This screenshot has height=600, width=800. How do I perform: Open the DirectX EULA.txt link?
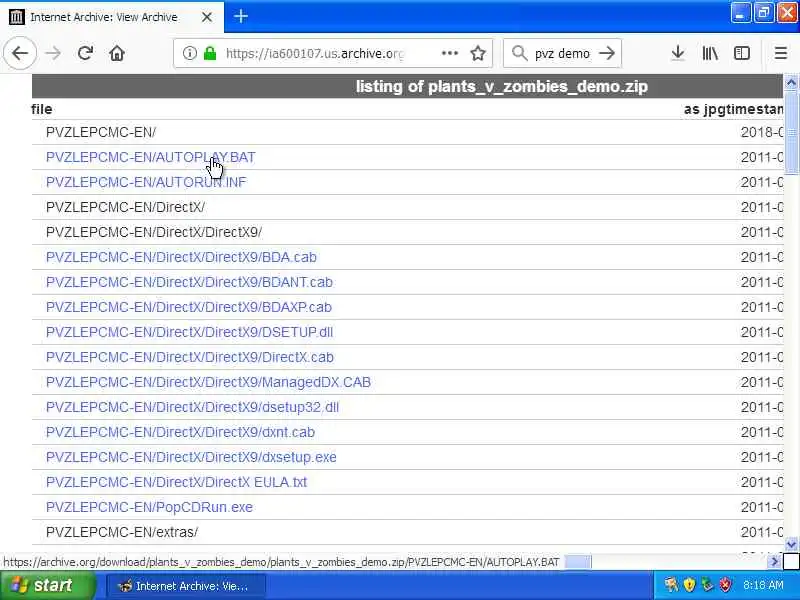177,482
